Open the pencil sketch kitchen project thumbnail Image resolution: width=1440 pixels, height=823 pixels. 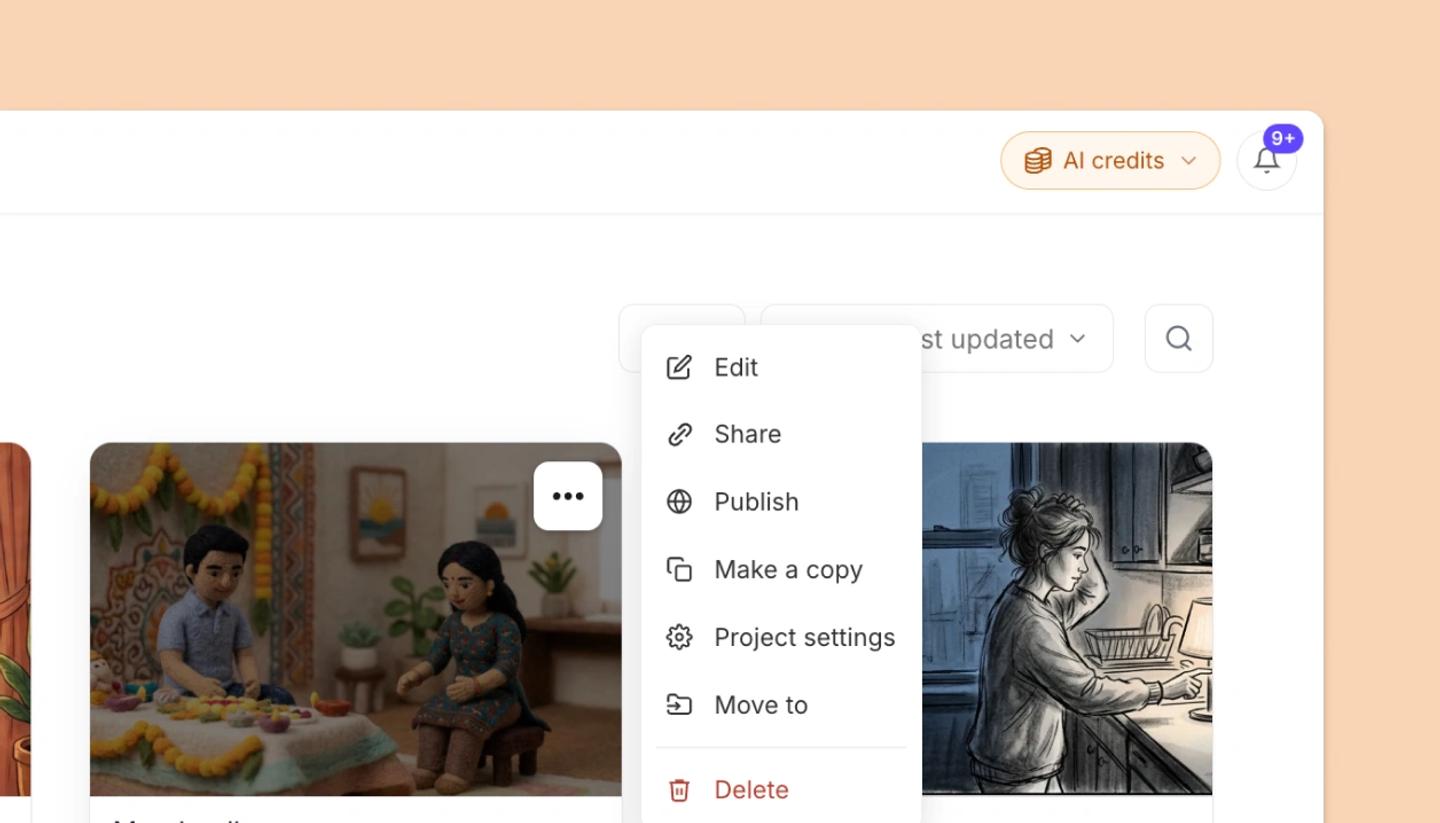tap(1067, 619)
